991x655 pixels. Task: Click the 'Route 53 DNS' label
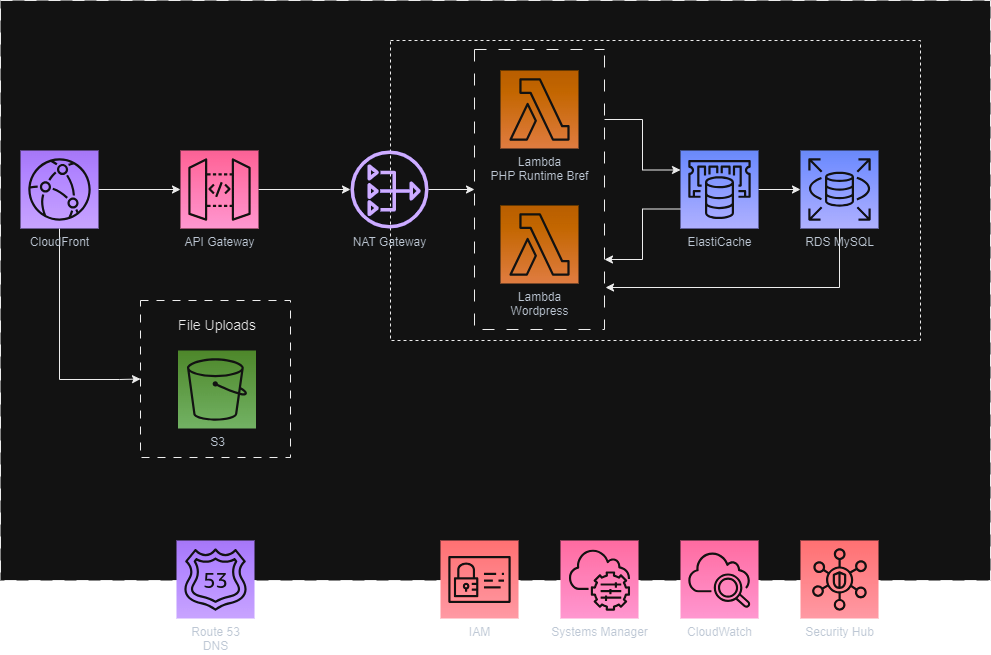pyautogui.click(x=216, y=638)
